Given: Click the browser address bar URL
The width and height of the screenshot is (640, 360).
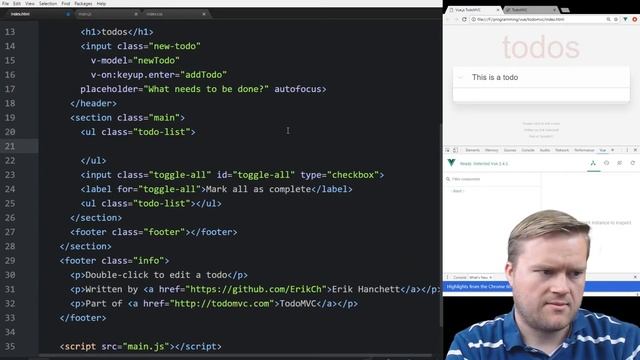Looking at the screenshot, I should click(520, 19).
